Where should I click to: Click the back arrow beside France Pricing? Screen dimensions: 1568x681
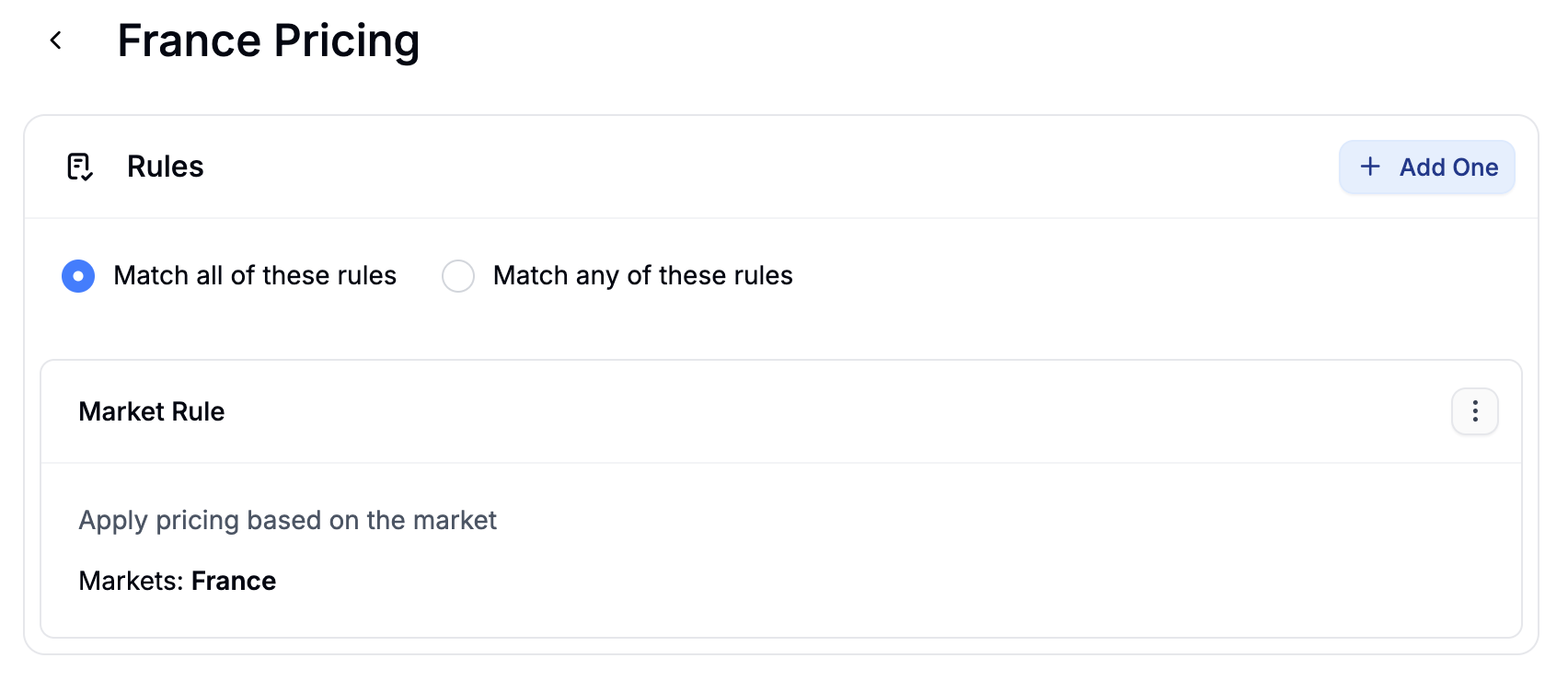pos(56,40)
